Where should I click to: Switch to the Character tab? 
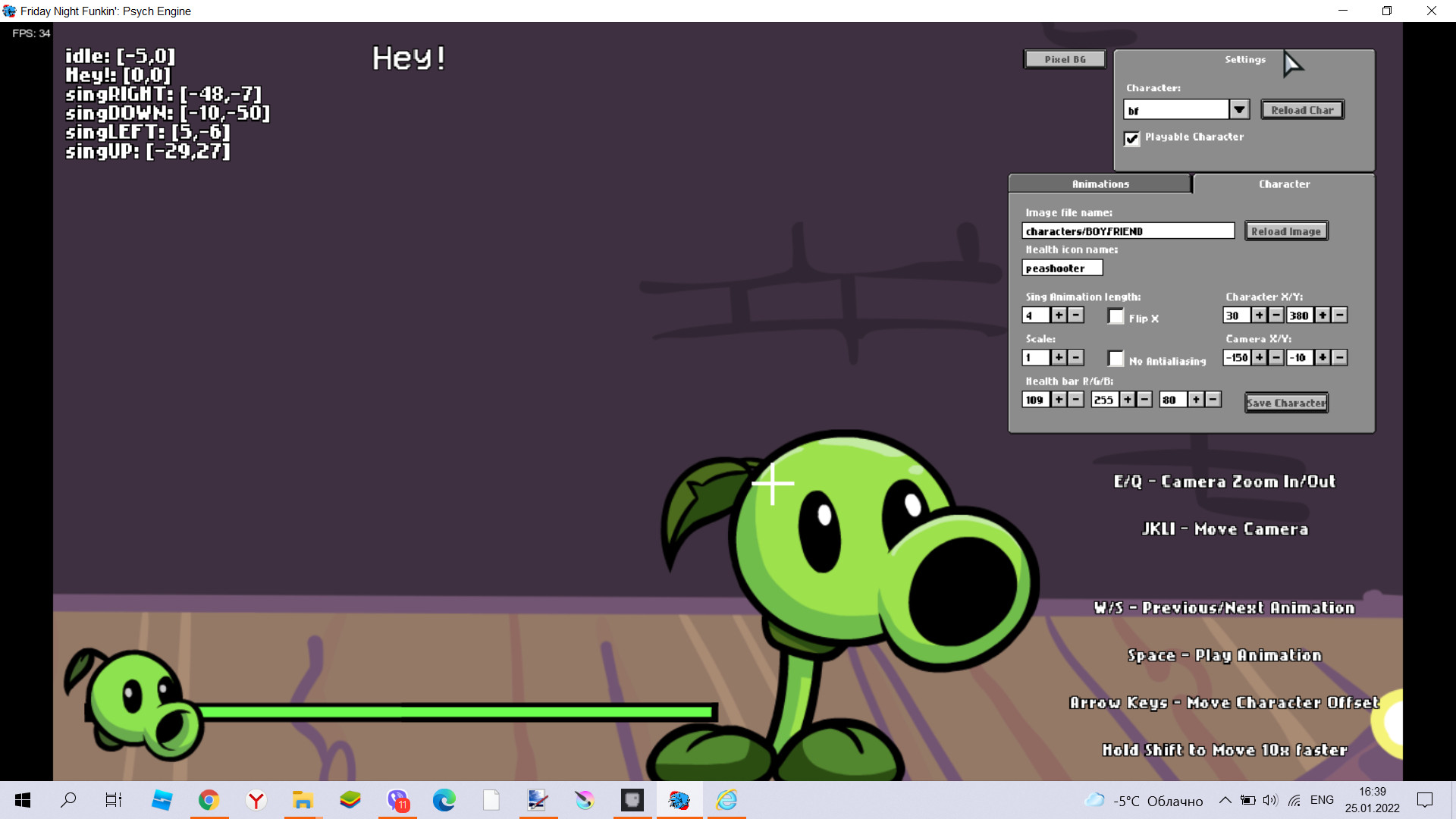pyautogui.click(x=1283, y=184)
